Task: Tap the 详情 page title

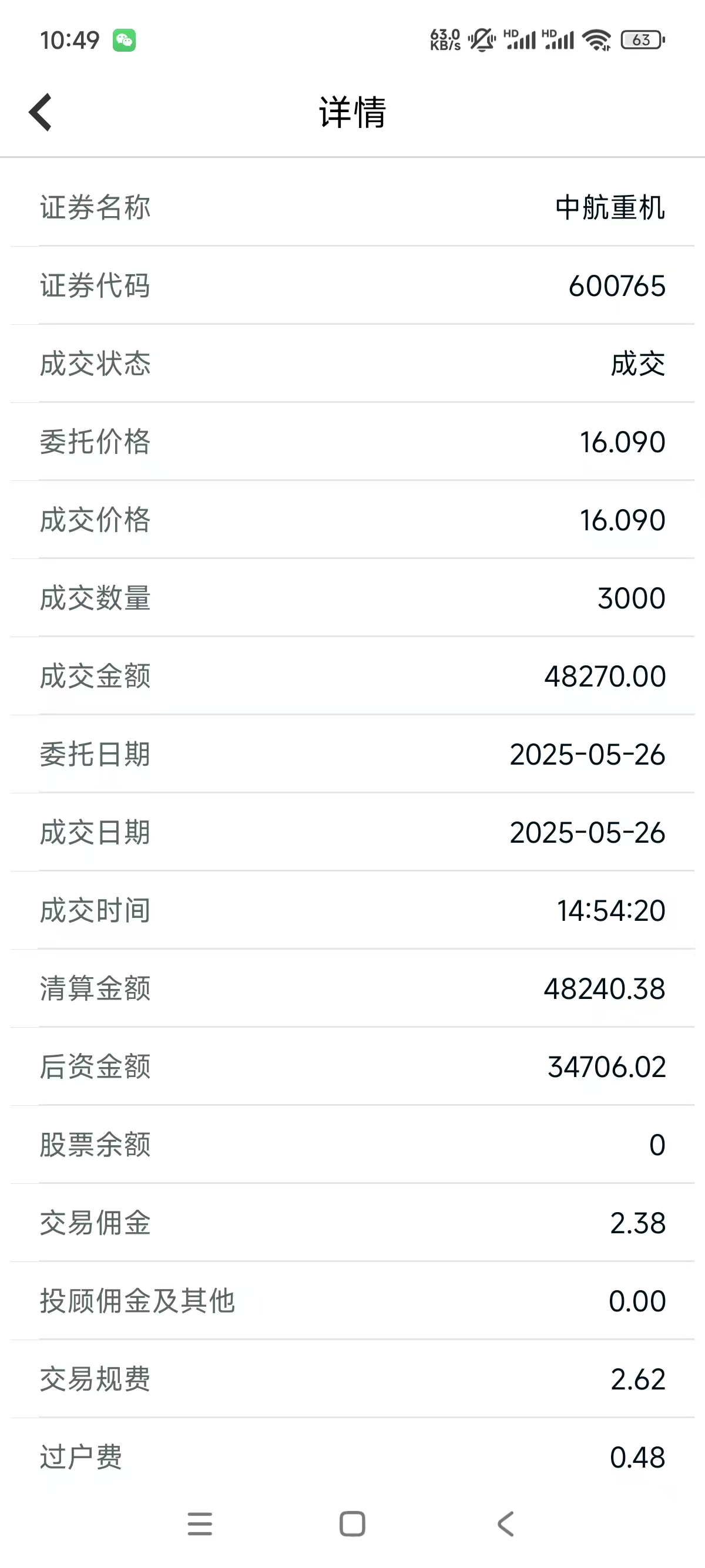Action: [x=352, y=113]
